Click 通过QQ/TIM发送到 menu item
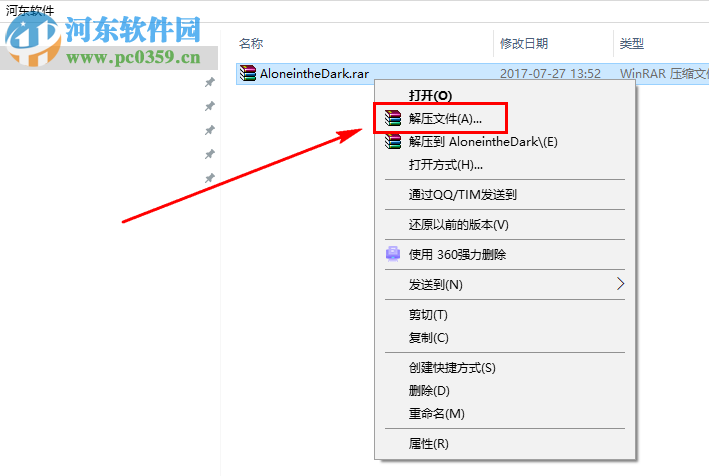709x476 pixels. point(463,194)
